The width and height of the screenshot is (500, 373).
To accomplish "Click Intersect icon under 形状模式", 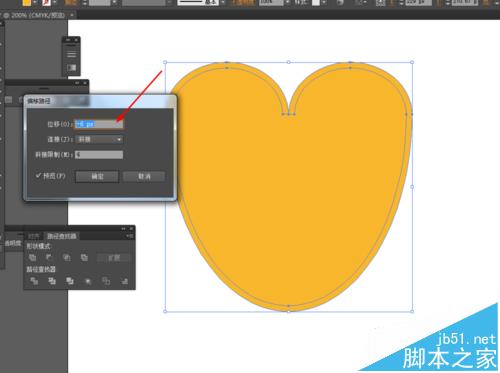I will [x=67, y=257].
